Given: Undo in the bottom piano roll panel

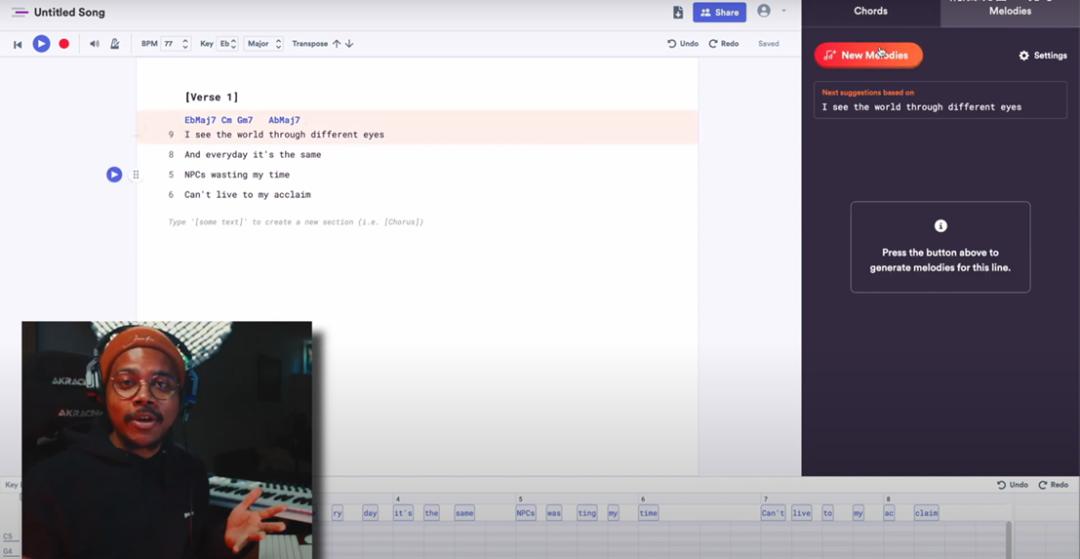Looking at the screenshot, I should [1012, 485].
